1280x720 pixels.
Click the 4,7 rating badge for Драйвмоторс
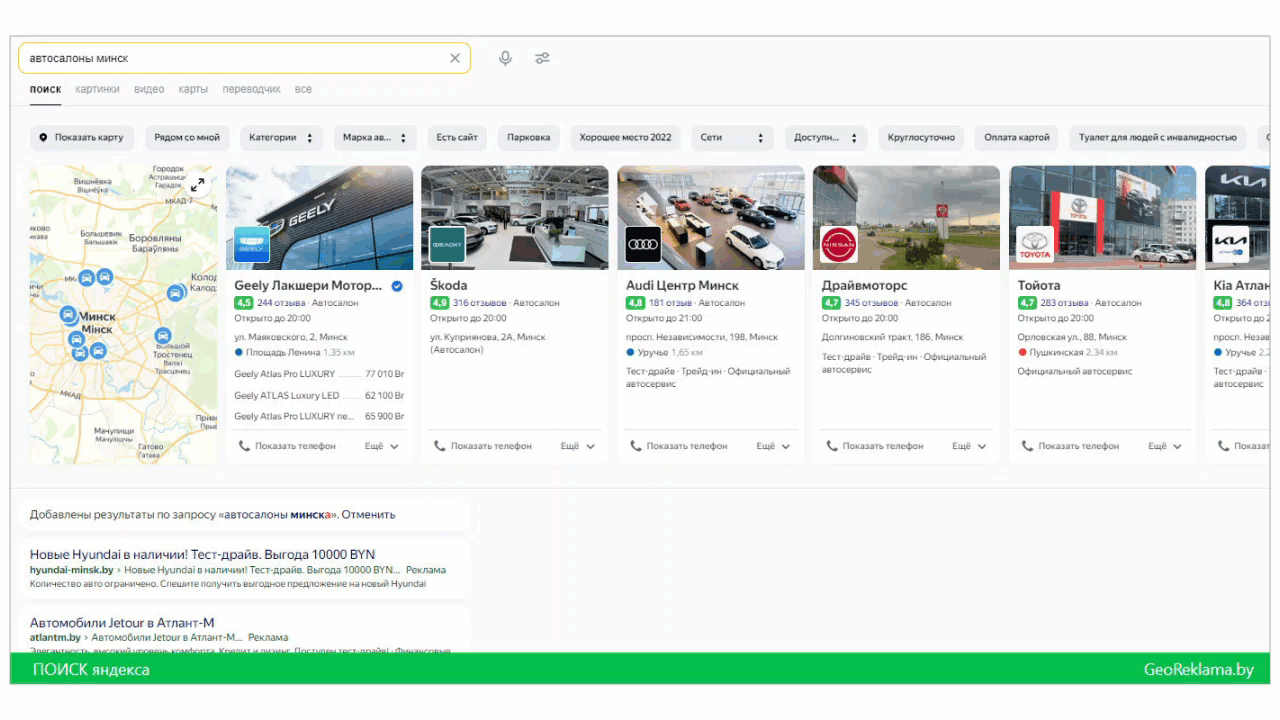[832, 303]
